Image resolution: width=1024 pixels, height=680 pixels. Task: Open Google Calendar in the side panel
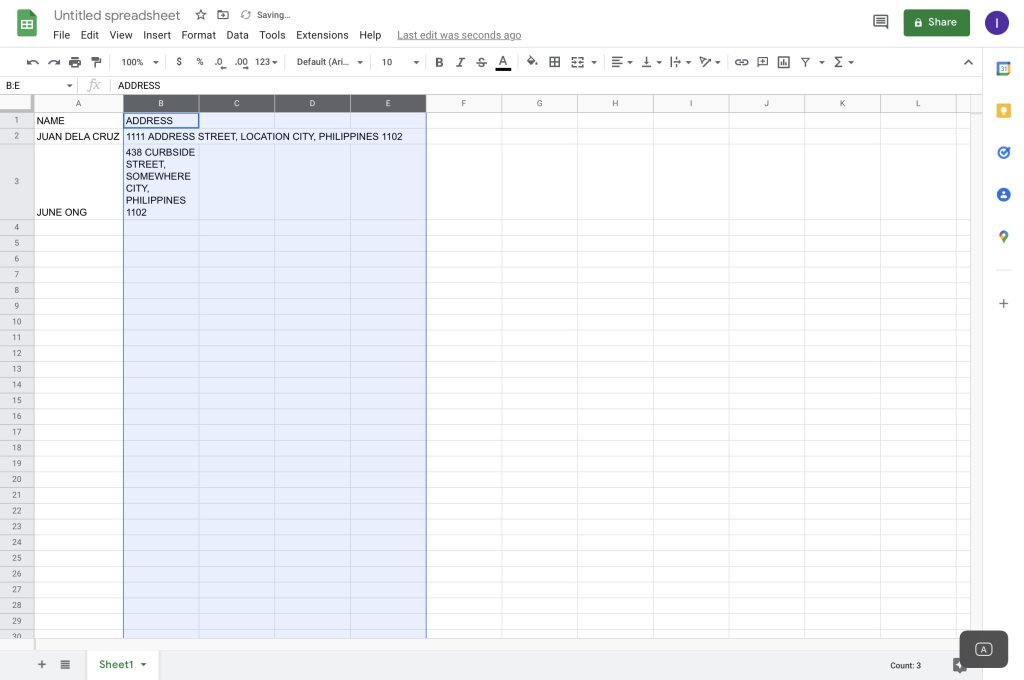click(1004, 69)
